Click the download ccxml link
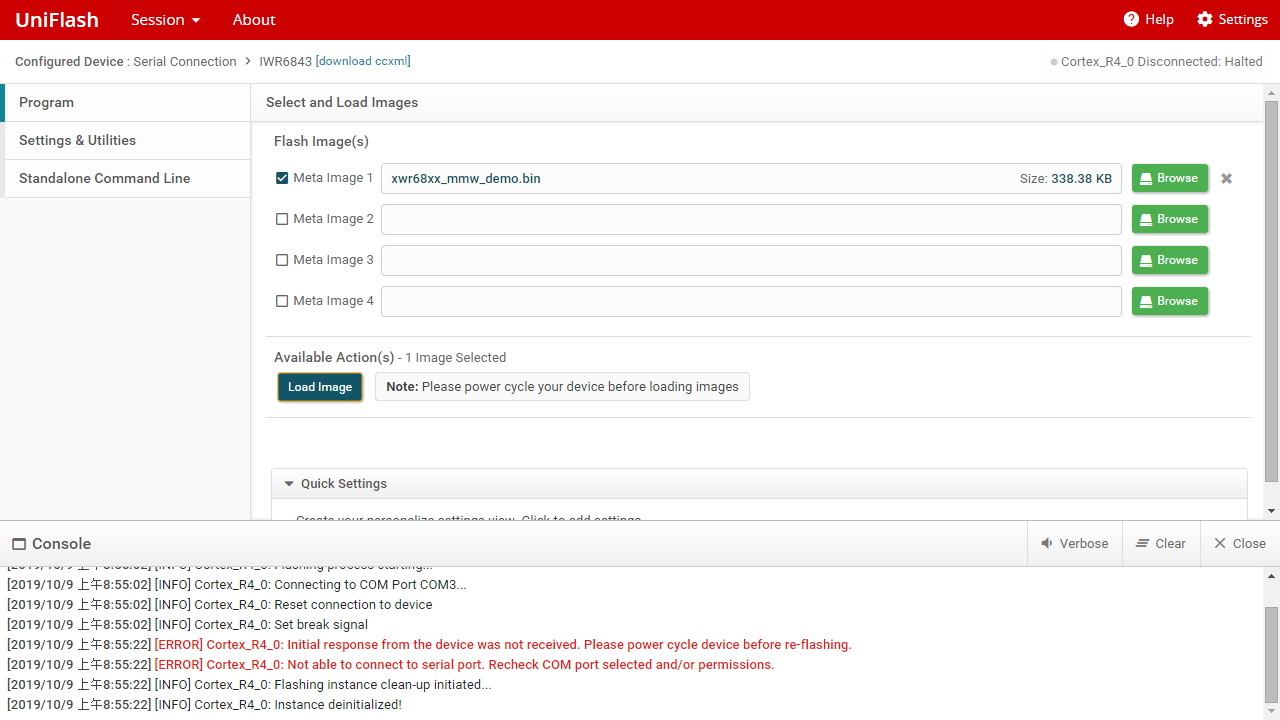Screen dimensions: 1280x720 pyautogui.click(x=363, y=61)
